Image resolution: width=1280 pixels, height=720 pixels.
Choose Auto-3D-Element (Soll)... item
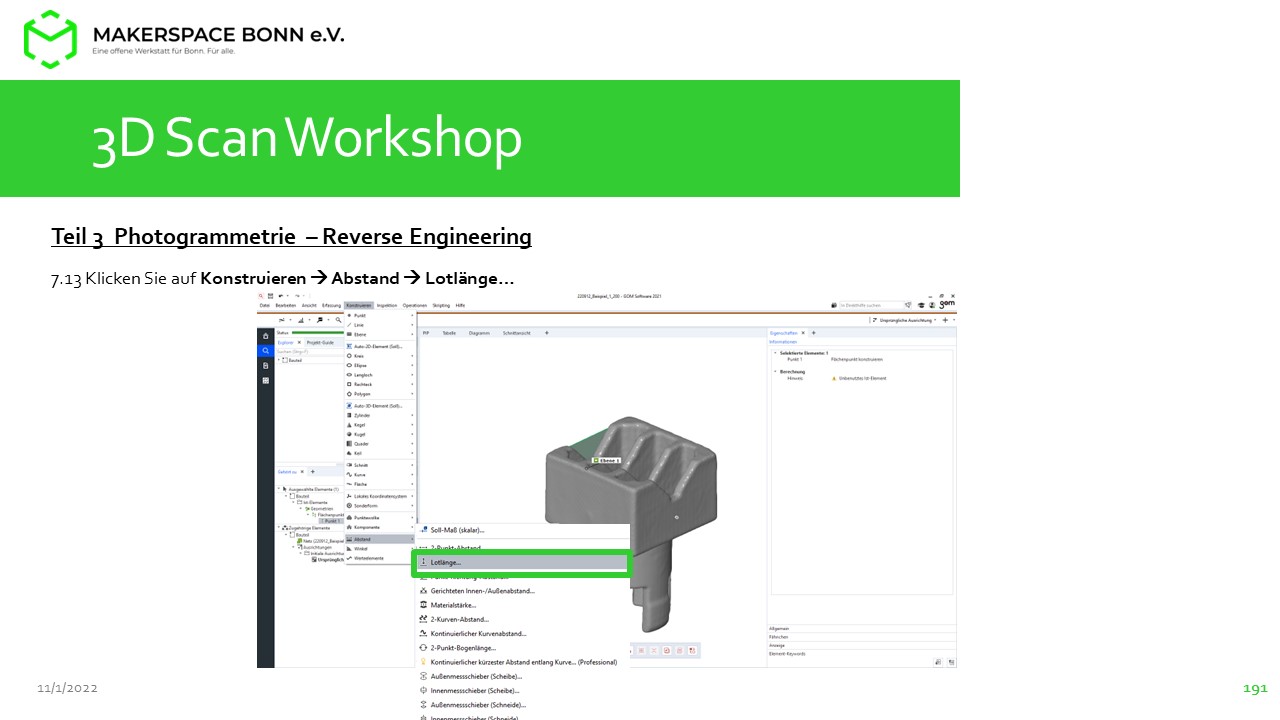[x=378, y=405]
